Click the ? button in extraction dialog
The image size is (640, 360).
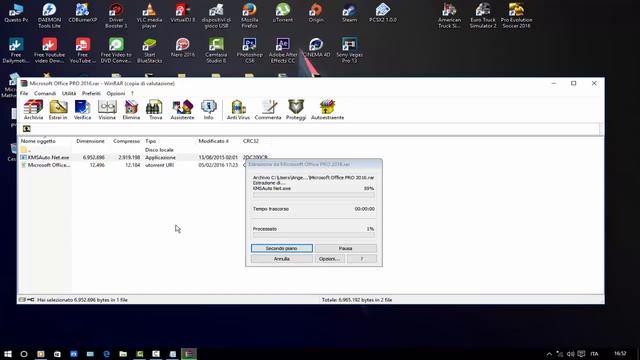(362, 259)
